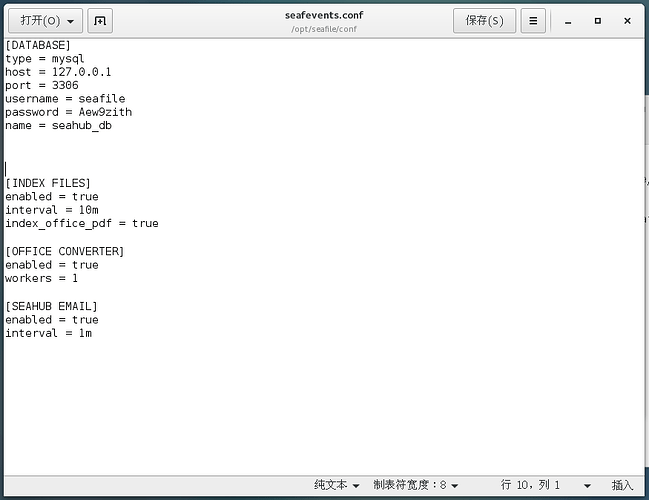Open the 行 10, 列 1 position dropdown
Image resolution: width=649 pixels, height=500 pixels.
point(546,485)
